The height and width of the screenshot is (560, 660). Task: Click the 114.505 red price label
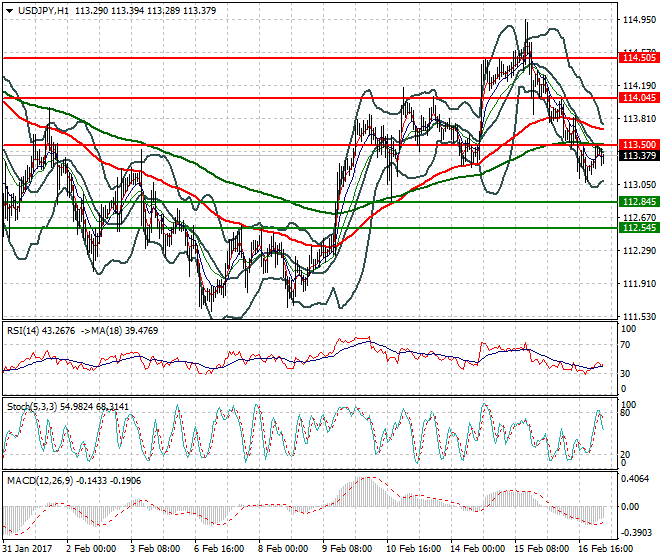click(639, 58)
